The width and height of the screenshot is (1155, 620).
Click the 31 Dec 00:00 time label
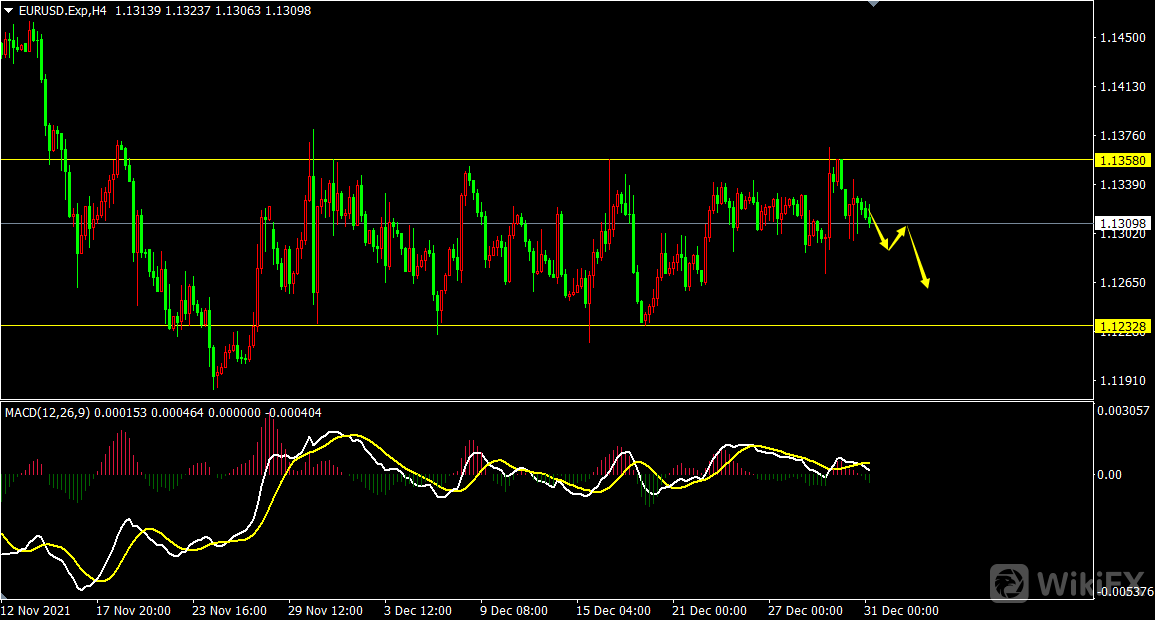point(901,610)
